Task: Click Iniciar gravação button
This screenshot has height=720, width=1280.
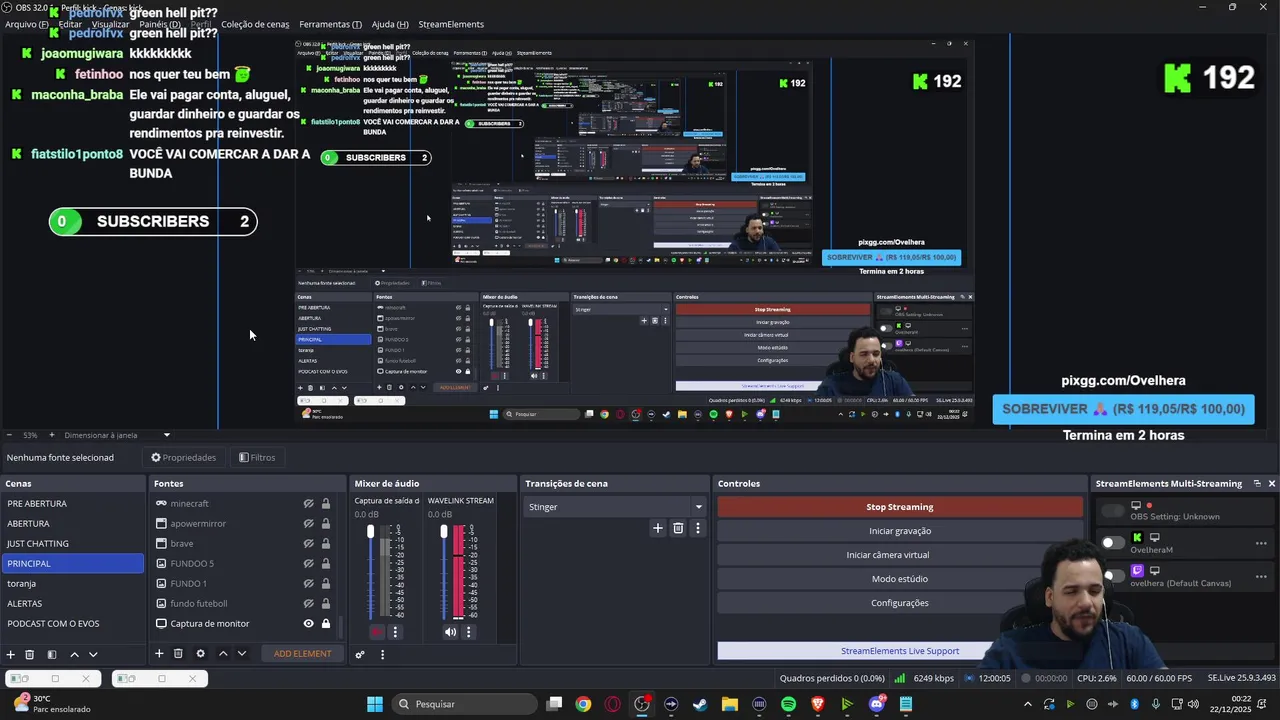Action: (x=900, y=531)
